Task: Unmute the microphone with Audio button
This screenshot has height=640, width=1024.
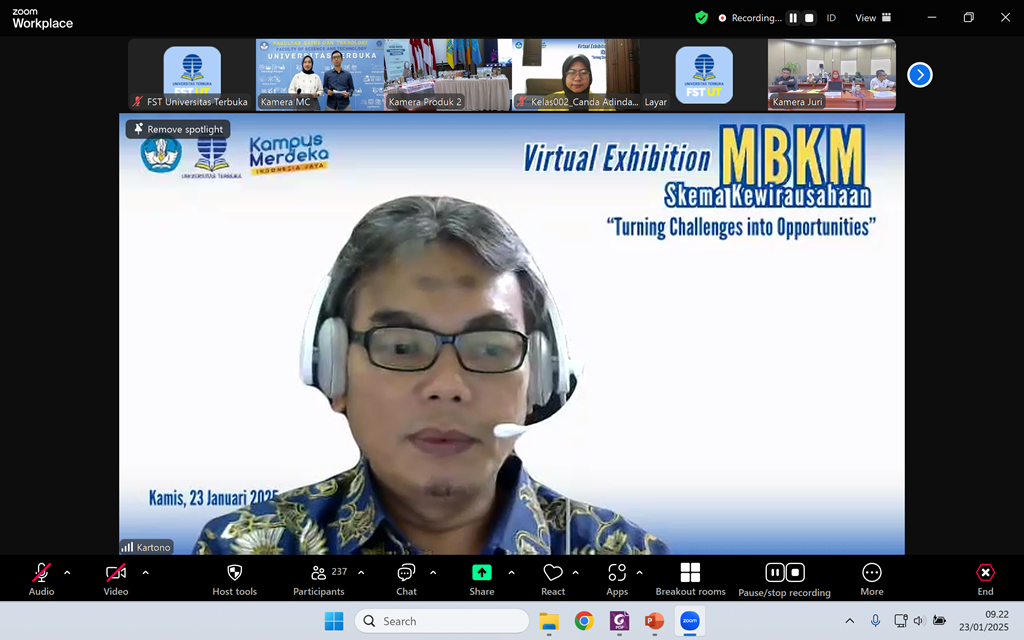Action: tap(41, 573)
